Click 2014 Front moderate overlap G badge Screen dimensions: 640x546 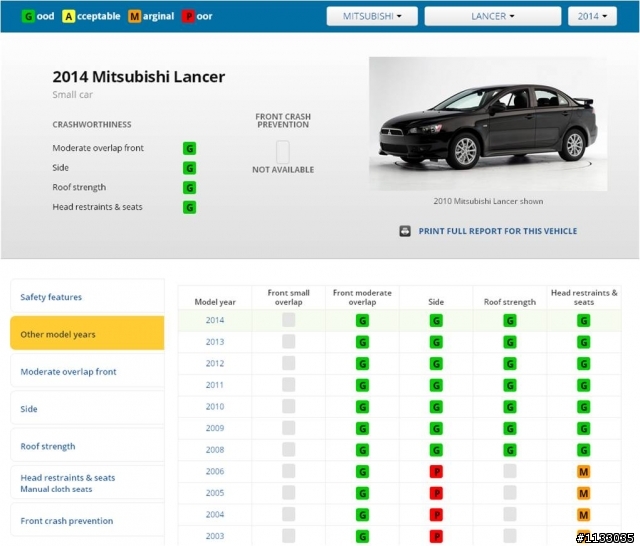pyautogui.click(x=362, y=321)
